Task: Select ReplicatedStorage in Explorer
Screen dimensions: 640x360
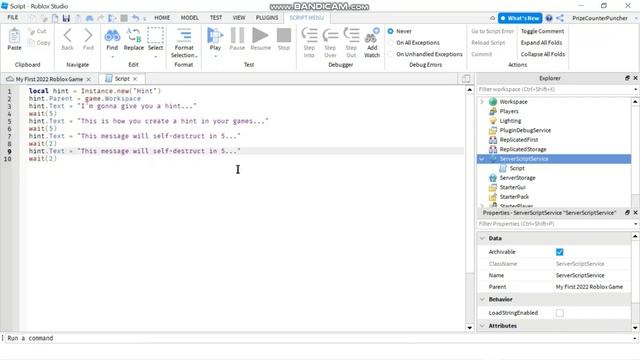Action: point(523,149)
